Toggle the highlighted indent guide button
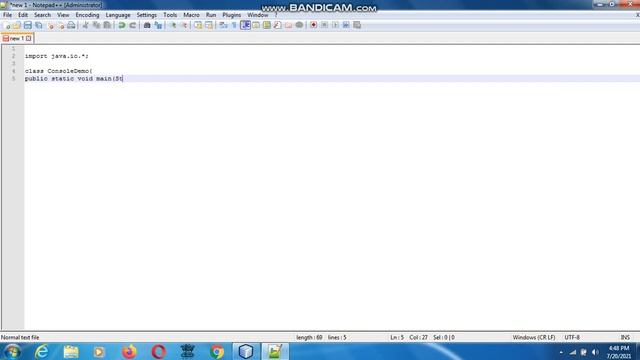The width and height of the screenshot is (640, 360). tap(245, 25)
